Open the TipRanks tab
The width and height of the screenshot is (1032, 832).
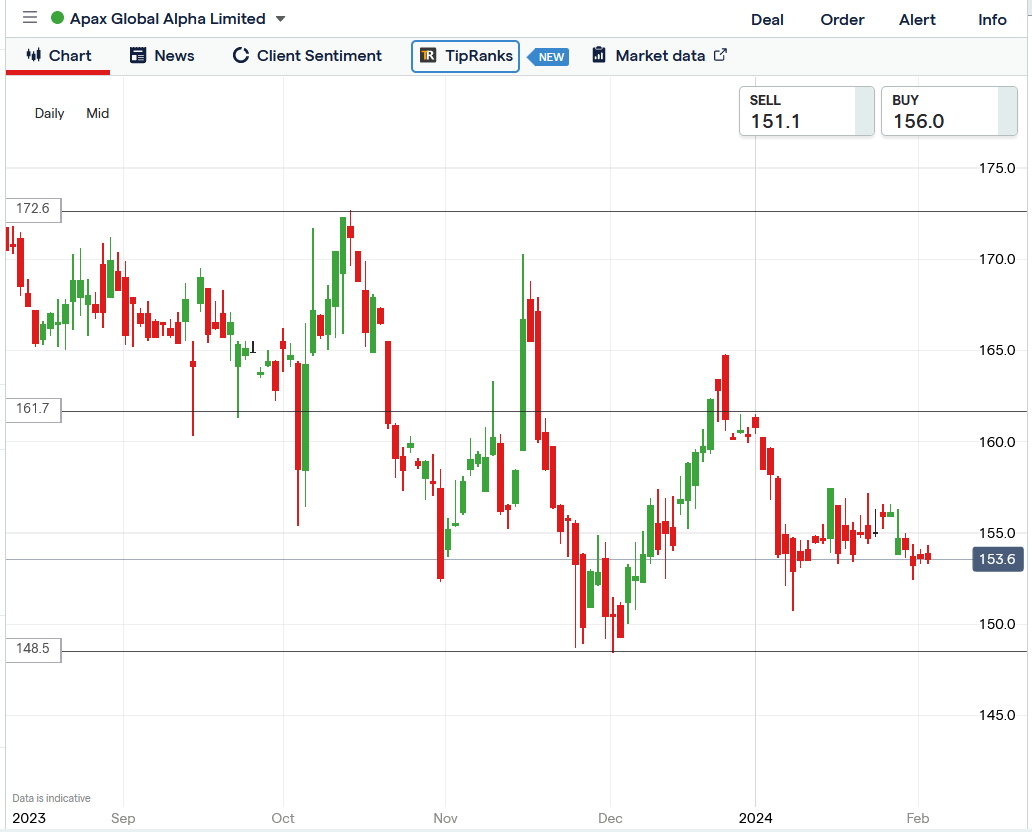click(x=465, y=56)
